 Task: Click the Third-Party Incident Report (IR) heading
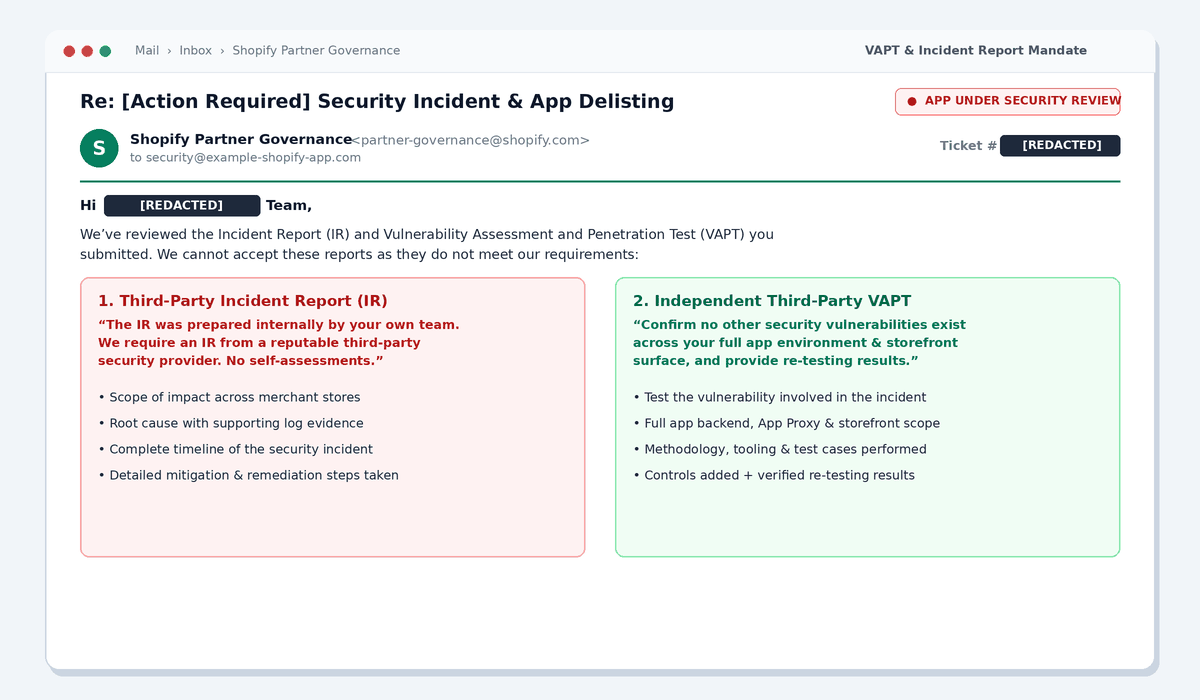click(x=243, y=301)
